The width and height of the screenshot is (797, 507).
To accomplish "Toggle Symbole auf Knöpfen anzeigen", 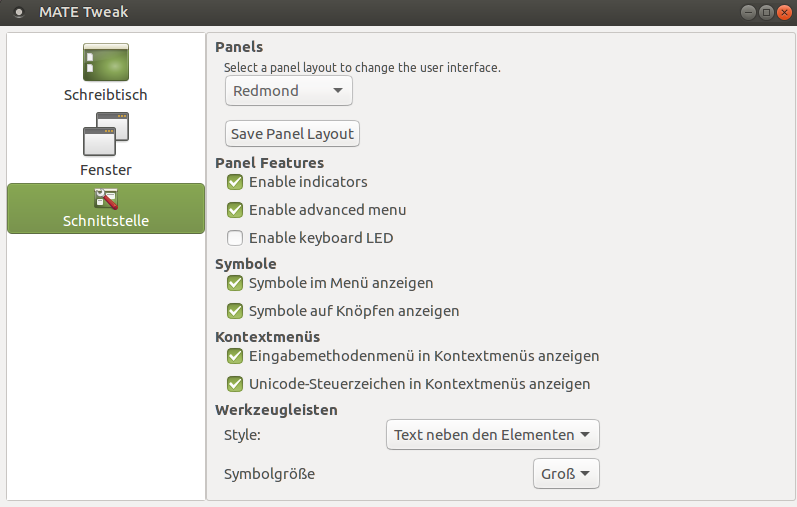I will (x=235, y=311).
